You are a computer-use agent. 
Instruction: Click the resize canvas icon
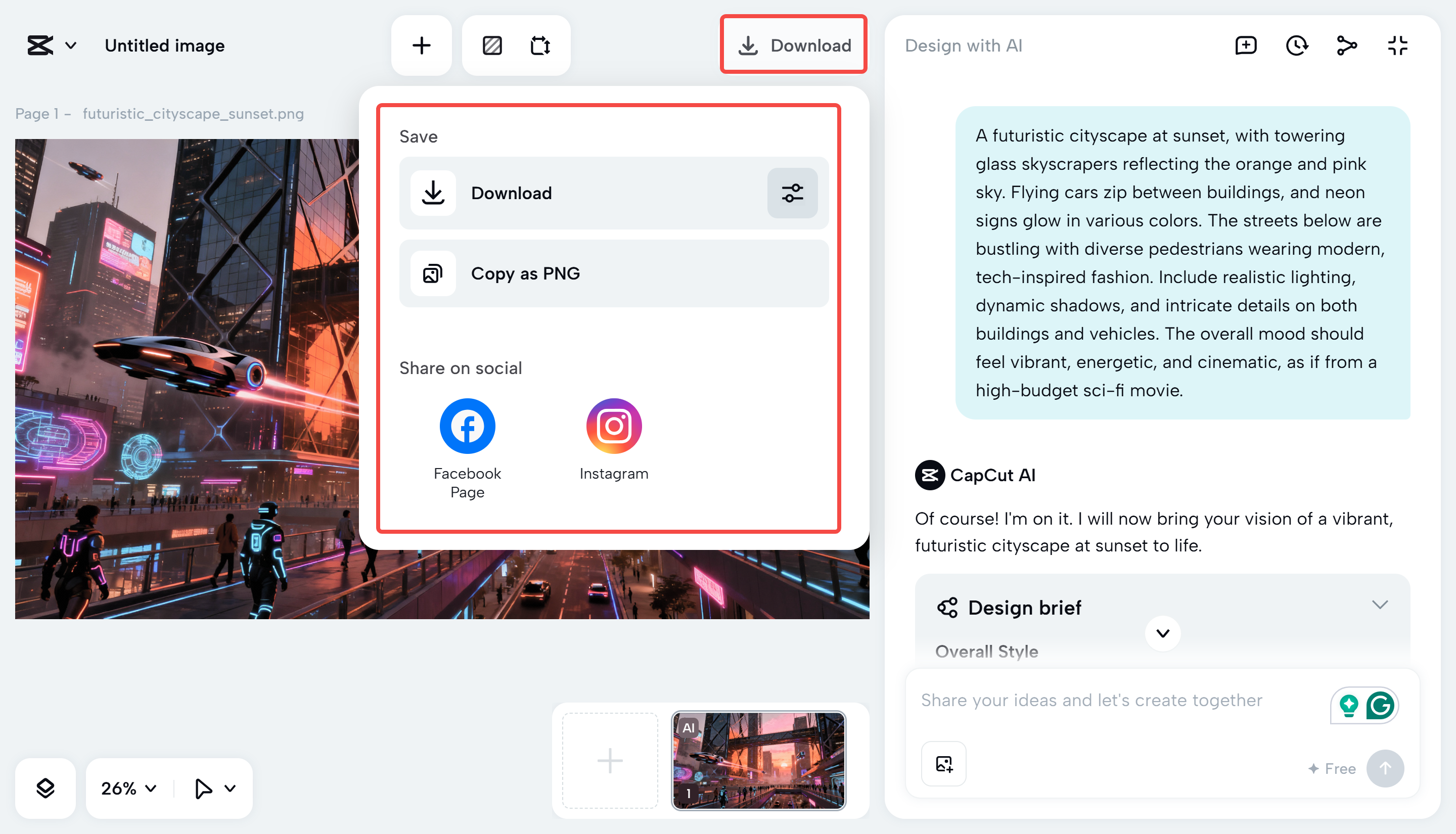pos(540,45)
